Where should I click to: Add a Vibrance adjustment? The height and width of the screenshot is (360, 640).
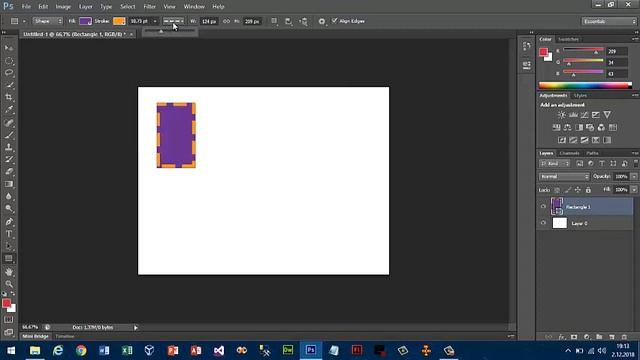click(607, 115)
